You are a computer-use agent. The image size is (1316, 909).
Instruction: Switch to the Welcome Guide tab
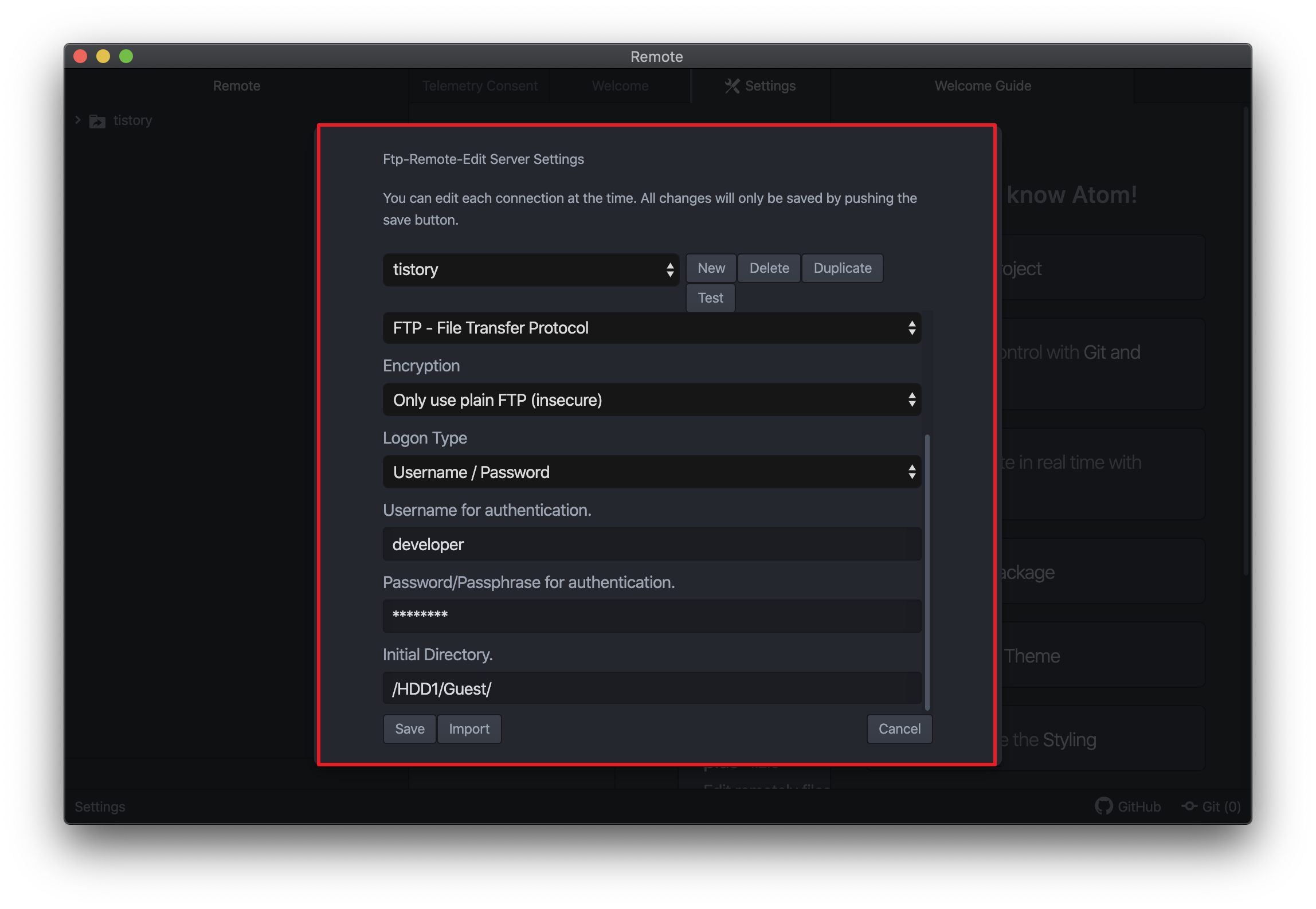coord(982,86)
